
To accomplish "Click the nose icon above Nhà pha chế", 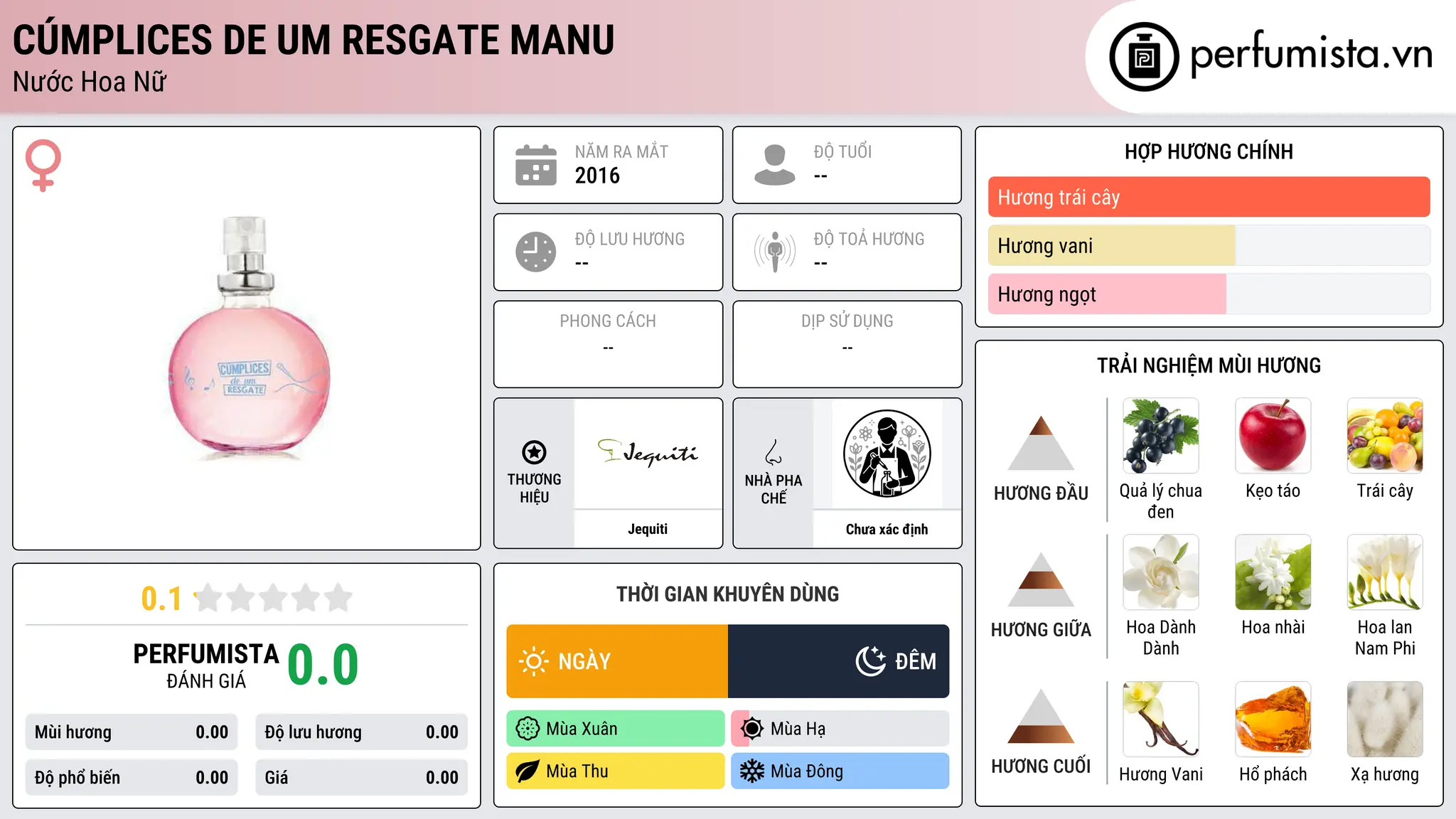I will [773, 452].
